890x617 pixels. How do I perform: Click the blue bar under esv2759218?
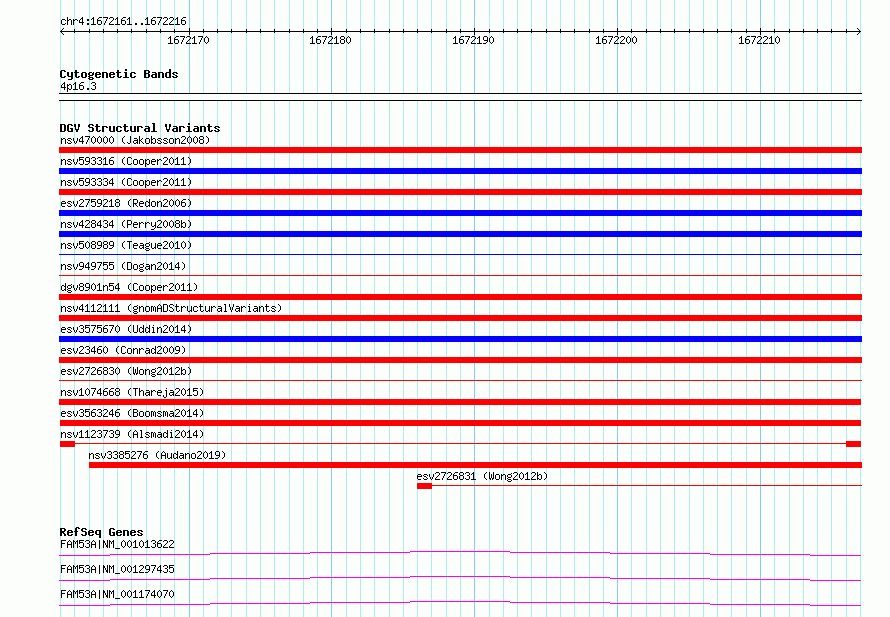point(460,213)
